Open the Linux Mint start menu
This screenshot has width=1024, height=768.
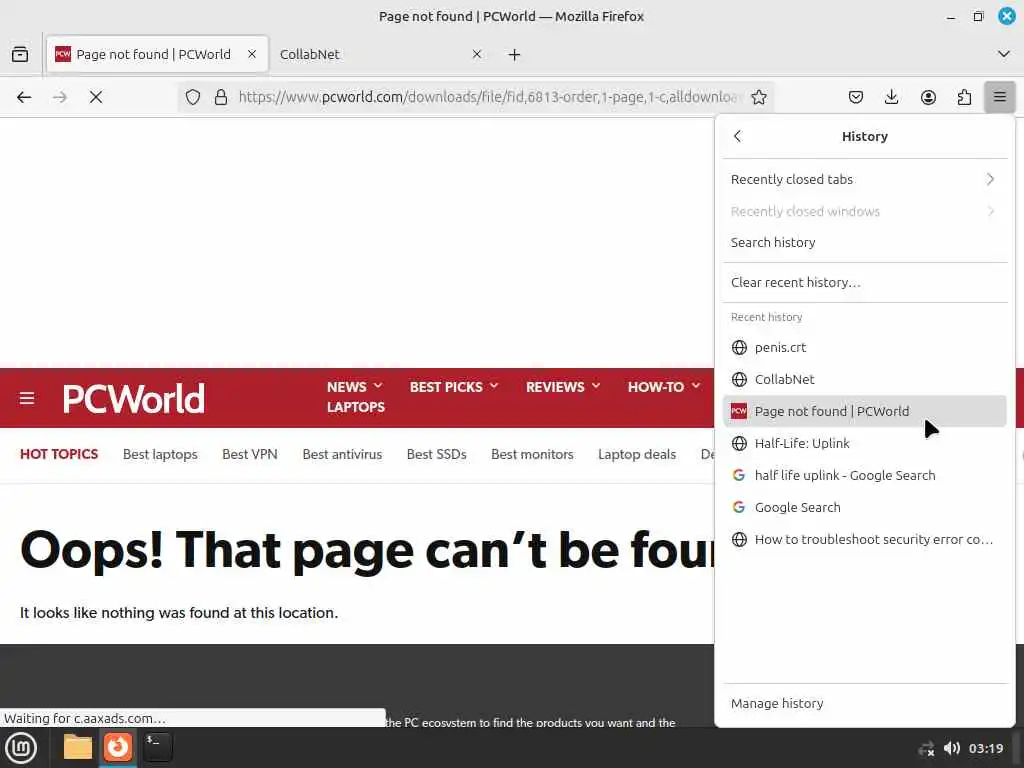(21, 748)
